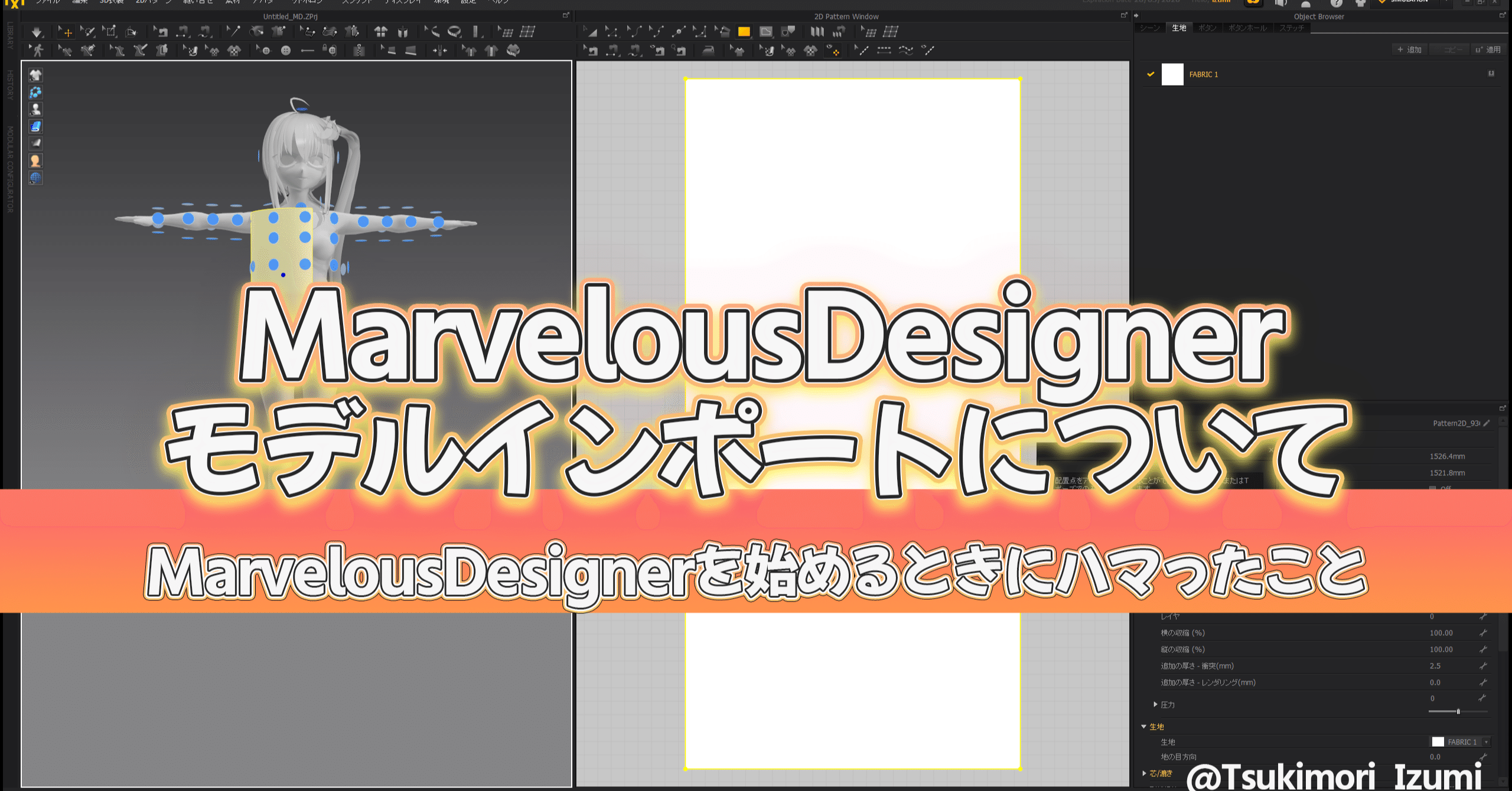This screenshot has height=791, width=1512.
Task: Select the Rectangle pattern tool in 2D toolbar
Action: pyautogui.click(x=744, y=32)
